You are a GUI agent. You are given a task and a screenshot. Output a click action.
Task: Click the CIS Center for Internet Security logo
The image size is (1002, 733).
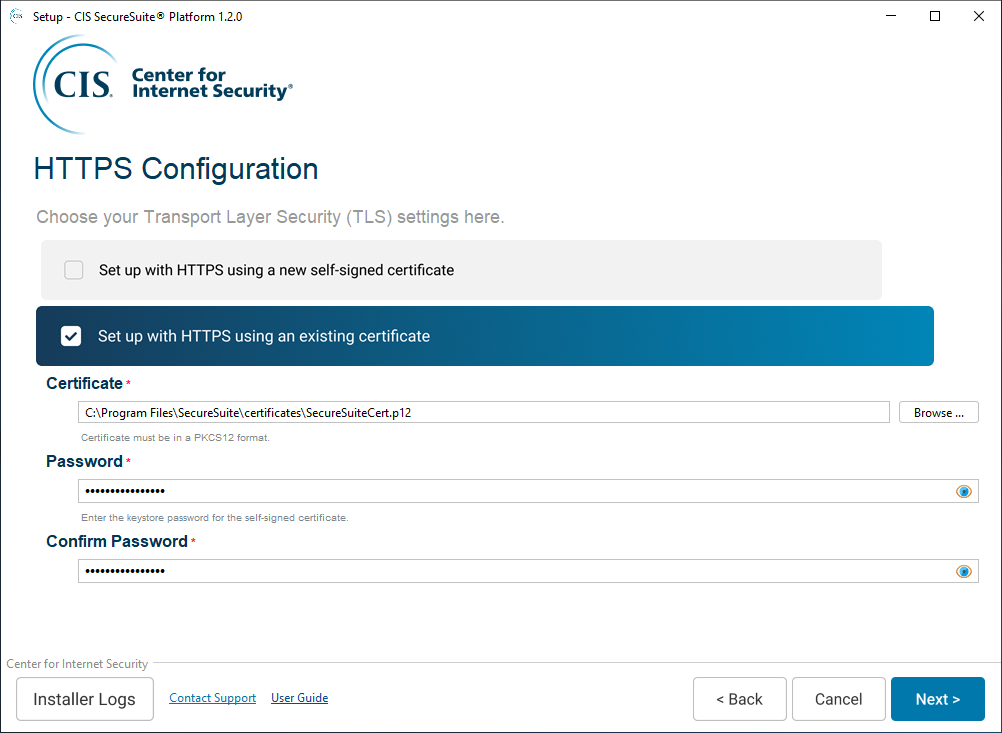(x=163, y=84)
